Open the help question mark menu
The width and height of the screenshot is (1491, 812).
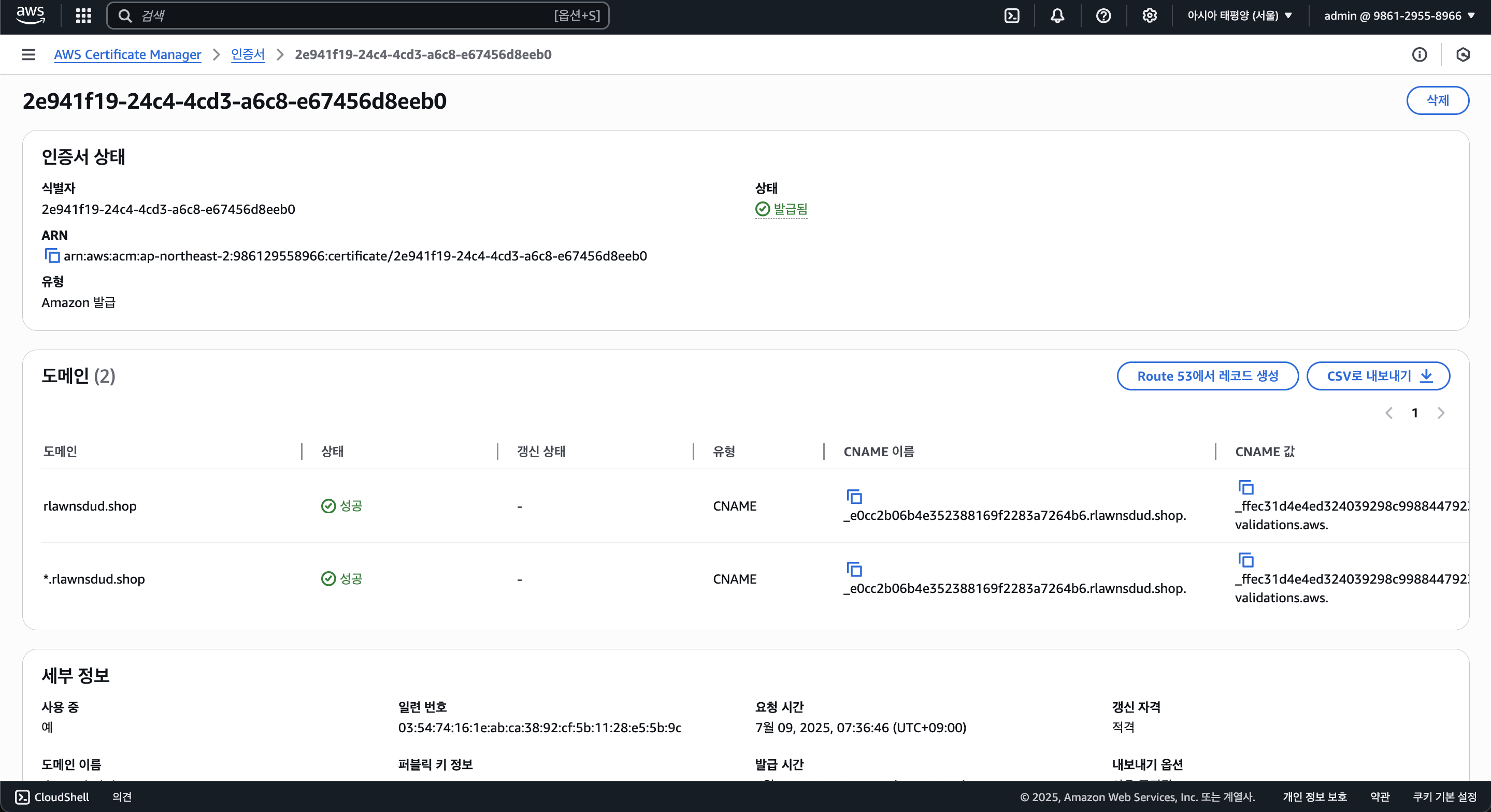tap(1103, 16)
